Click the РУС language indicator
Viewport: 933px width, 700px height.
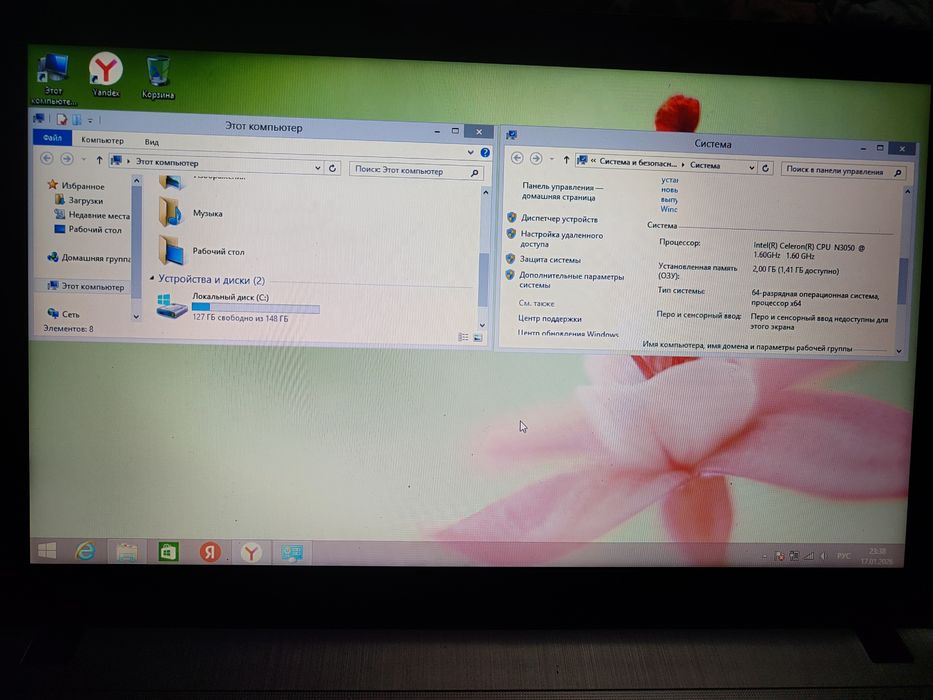tap(843, 556)
